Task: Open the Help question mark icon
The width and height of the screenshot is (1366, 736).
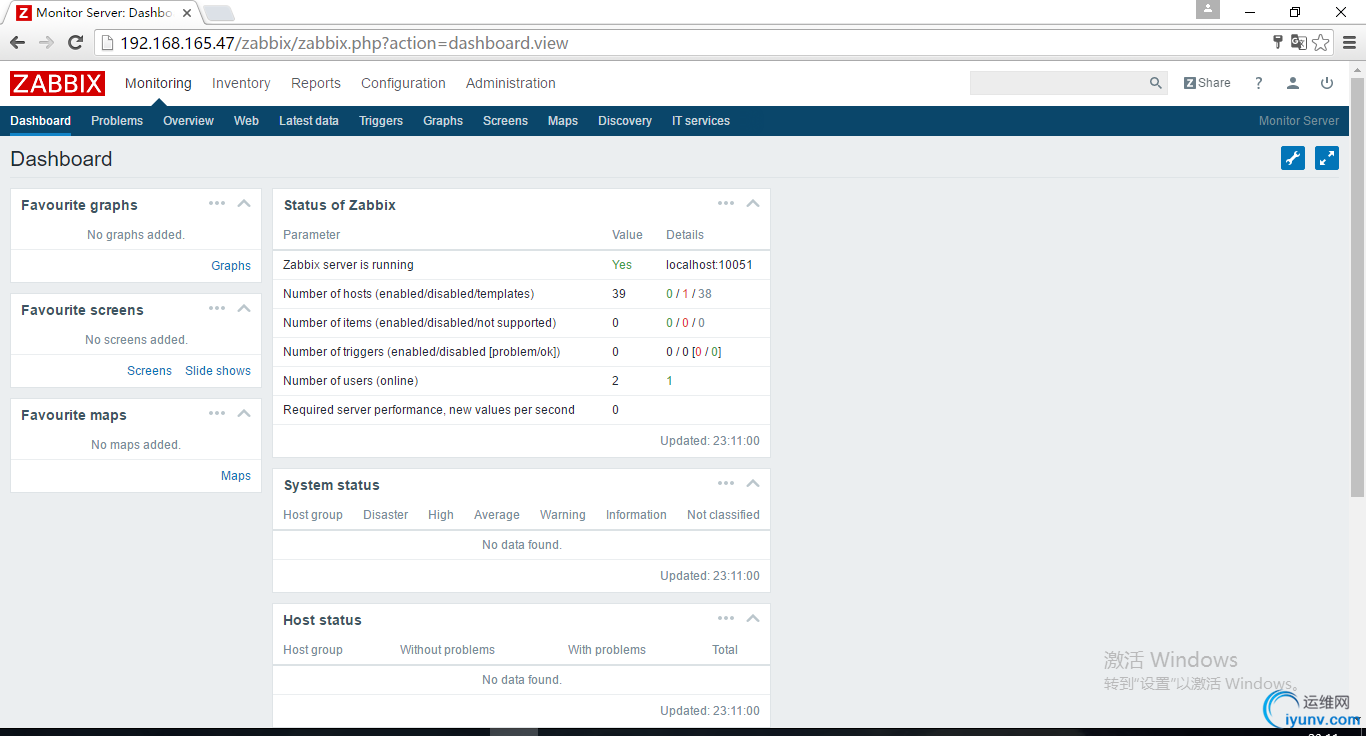Action: [x=1259, y=83]
